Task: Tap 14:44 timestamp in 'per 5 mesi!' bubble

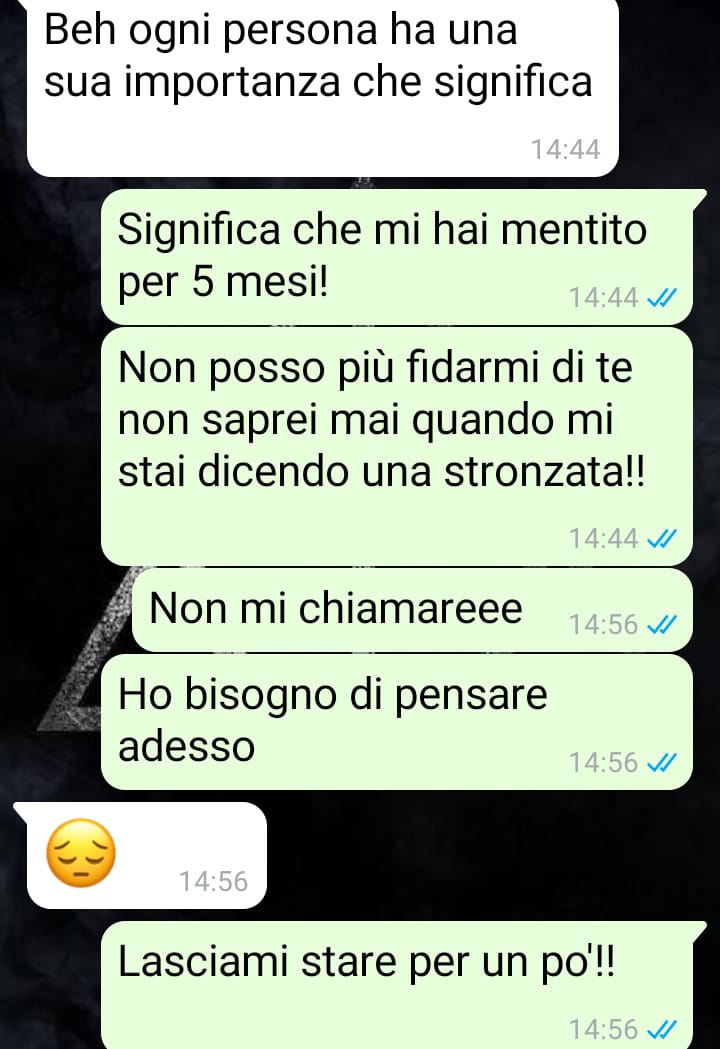Action: click(604, 297)
